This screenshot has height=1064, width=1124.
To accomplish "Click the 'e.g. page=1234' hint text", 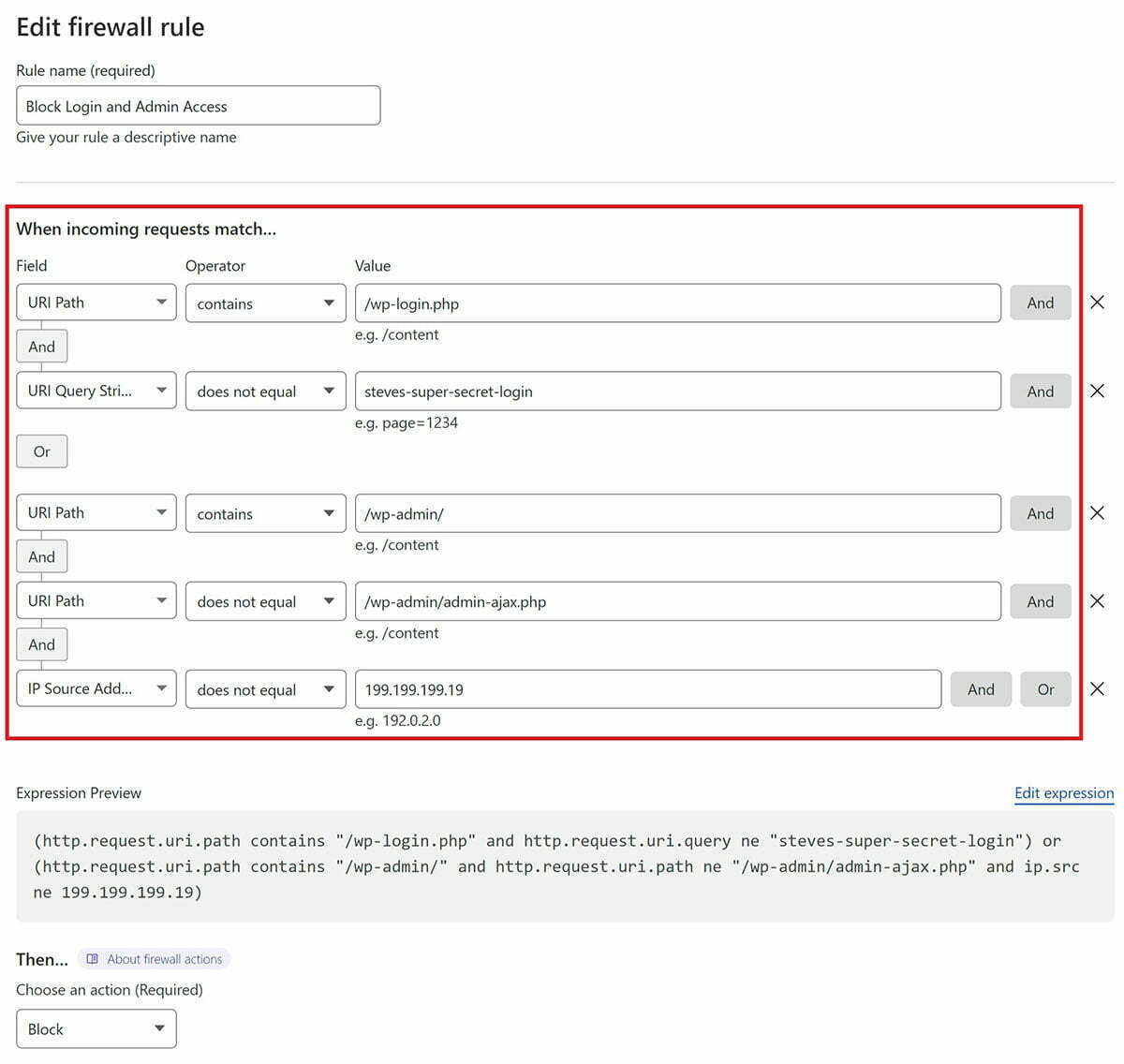I will (407, 422).
